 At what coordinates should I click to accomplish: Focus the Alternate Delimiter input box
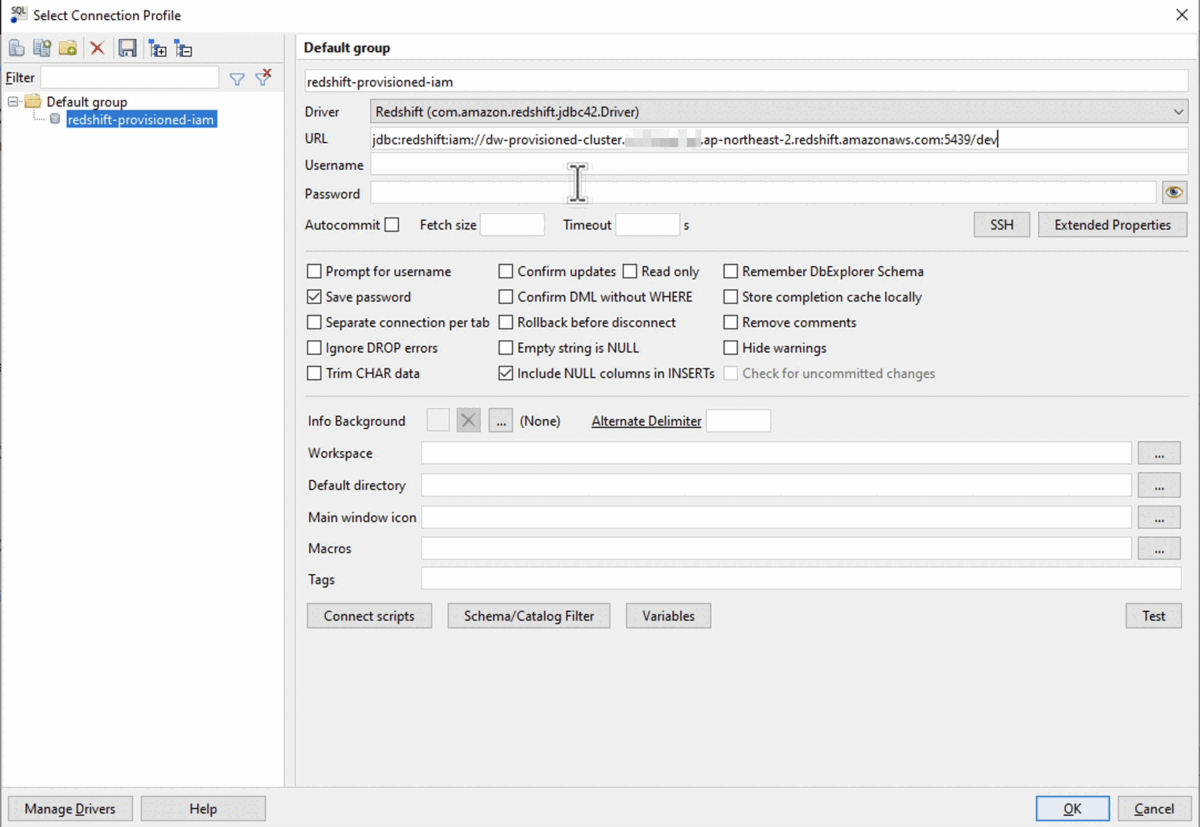click(738, 421)
